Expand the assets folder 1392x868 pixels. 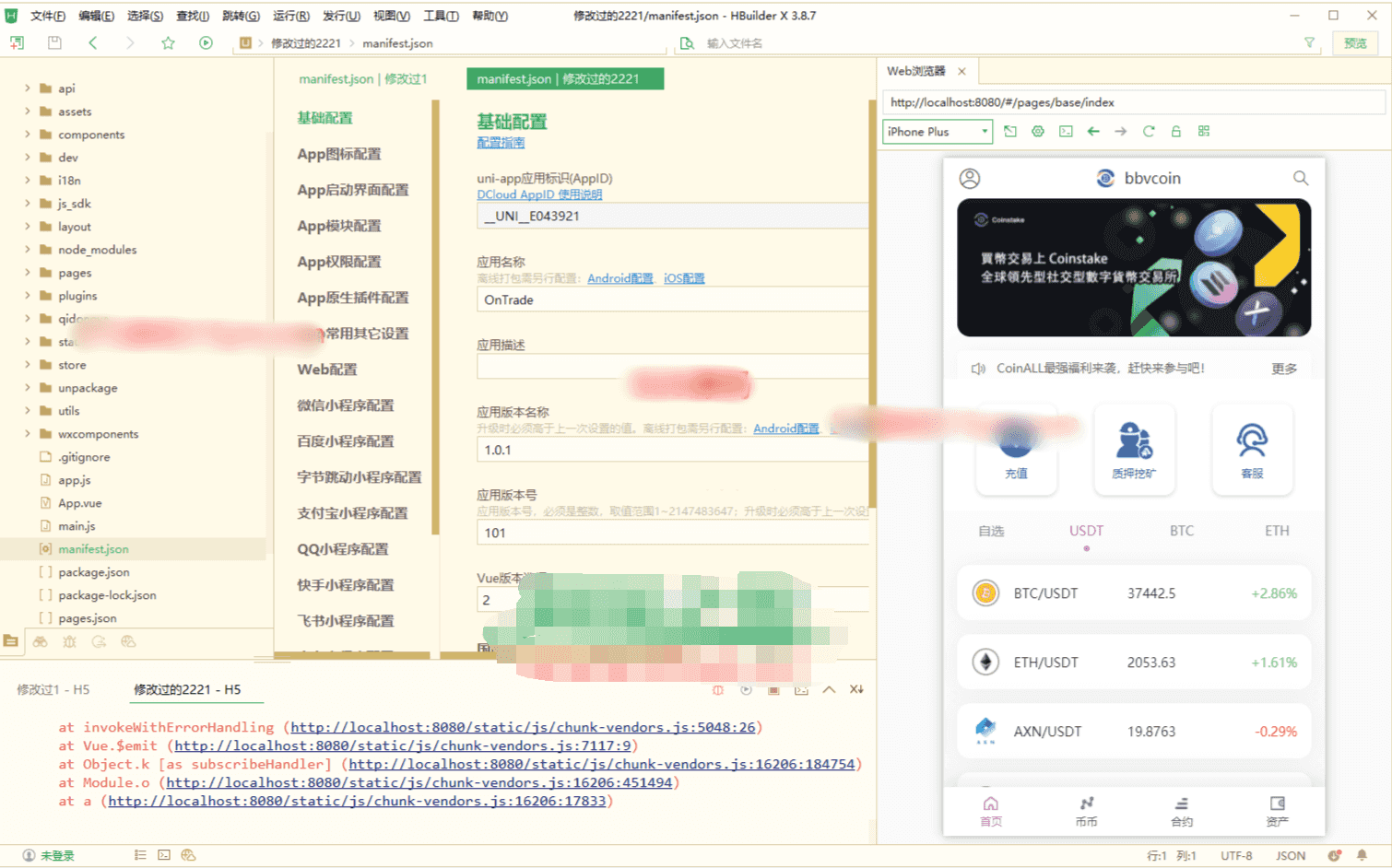tap(27, 111)
